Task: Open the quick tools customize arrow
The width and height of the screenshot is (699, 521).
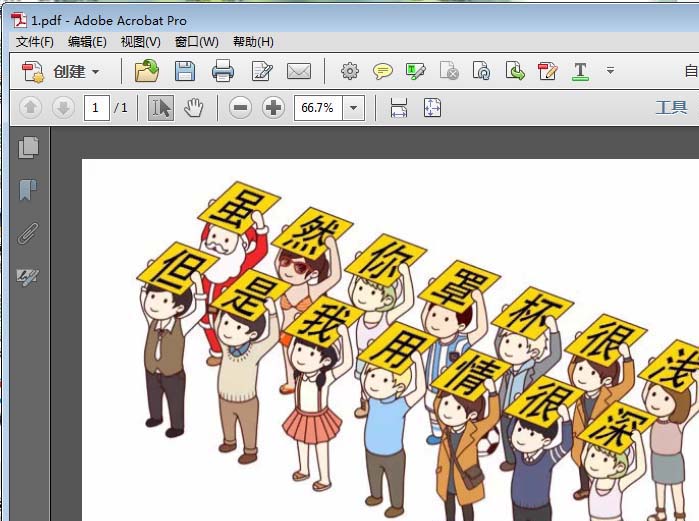Action: pyautogui.click(x=610, y=71)
